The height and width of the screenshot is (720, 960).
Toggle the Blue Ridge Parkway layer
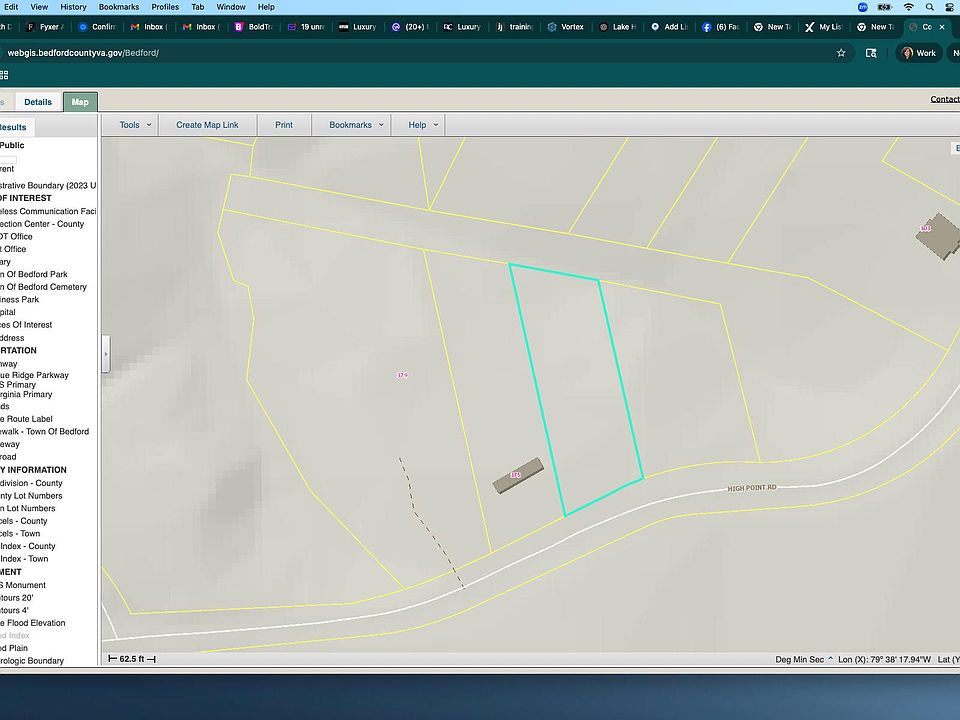[x=35, y=375]
